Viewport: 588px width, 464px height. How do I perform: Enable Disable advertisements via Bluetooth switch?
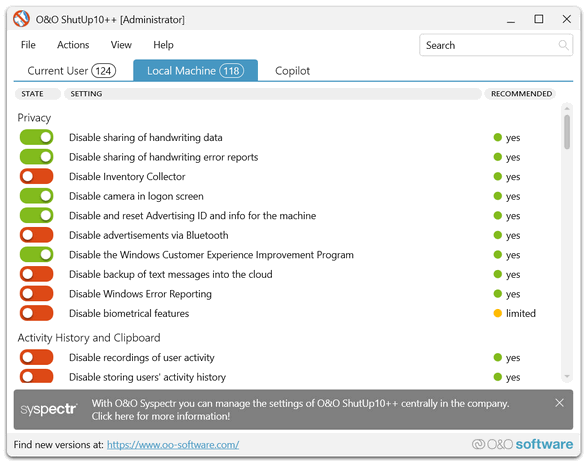[x=36, y=235]
